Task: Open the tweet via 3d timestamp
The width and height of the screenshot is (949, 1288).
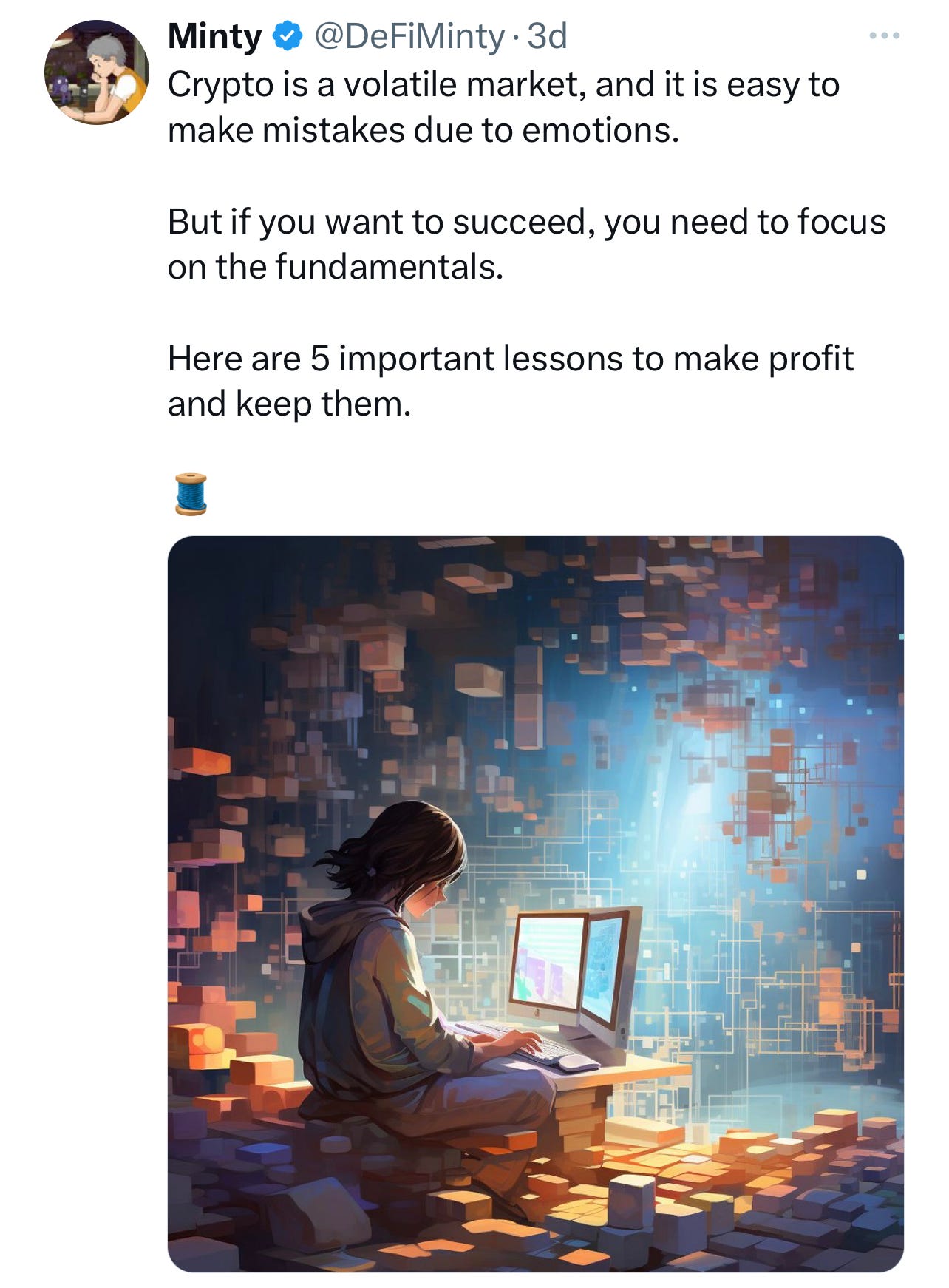Action: (x=547, y=36)
